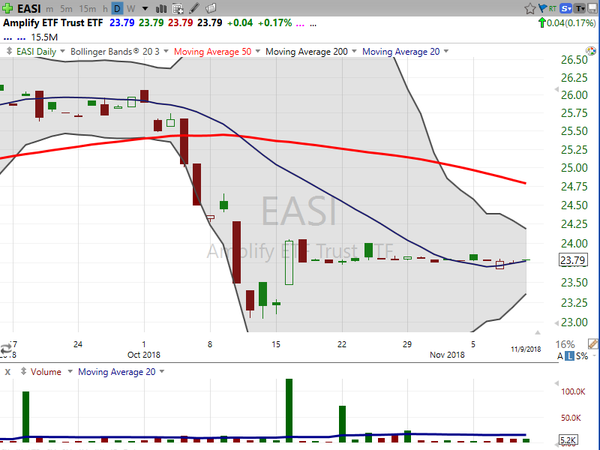Click the +0.17% percent change value

(x=275, y=23)
